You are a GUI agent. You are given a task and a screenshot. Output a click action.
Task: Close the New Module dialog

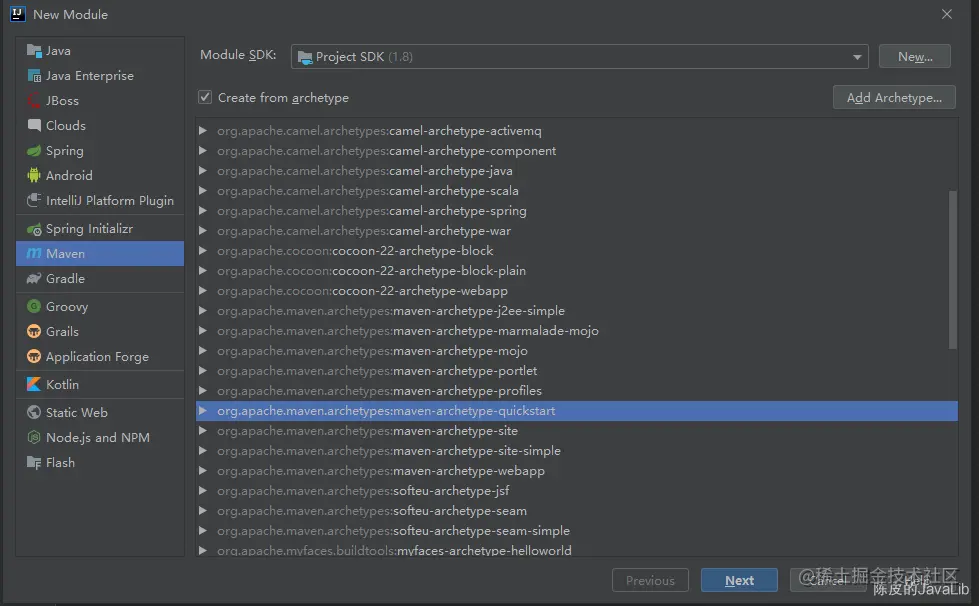tap(947, 14)
